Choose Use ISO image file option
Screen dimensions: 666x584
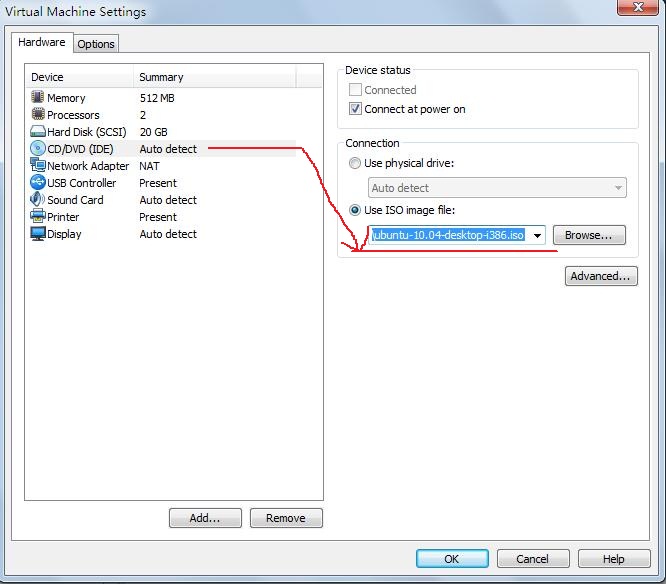click(355, 210)
